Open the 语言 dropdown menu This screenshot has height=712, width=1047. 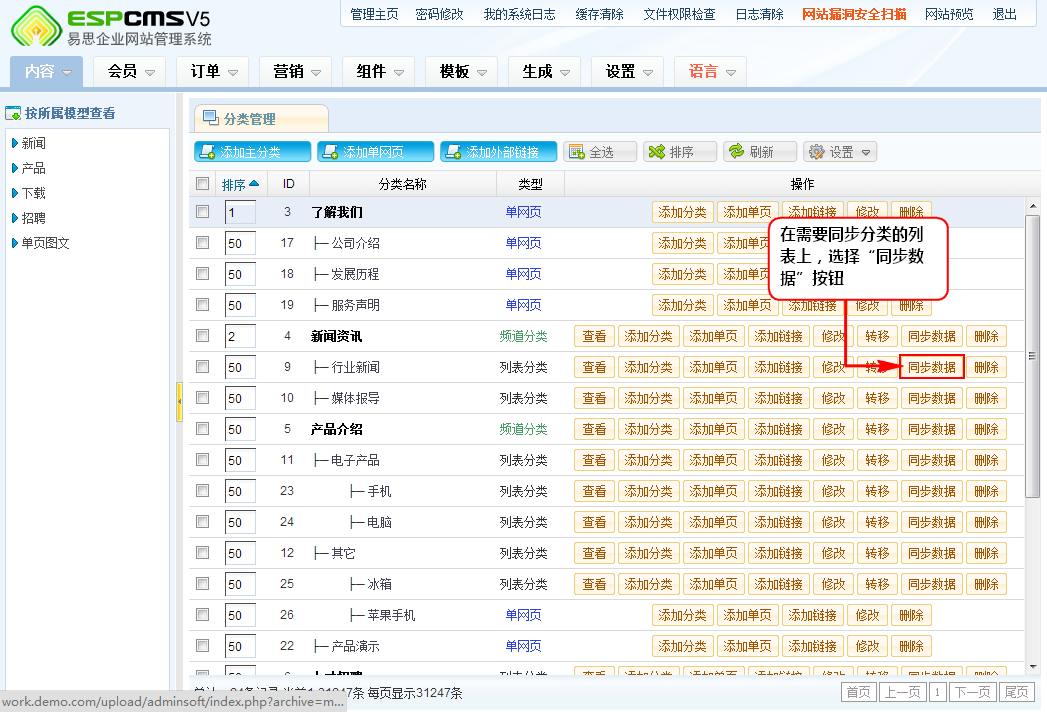[710, 71]
